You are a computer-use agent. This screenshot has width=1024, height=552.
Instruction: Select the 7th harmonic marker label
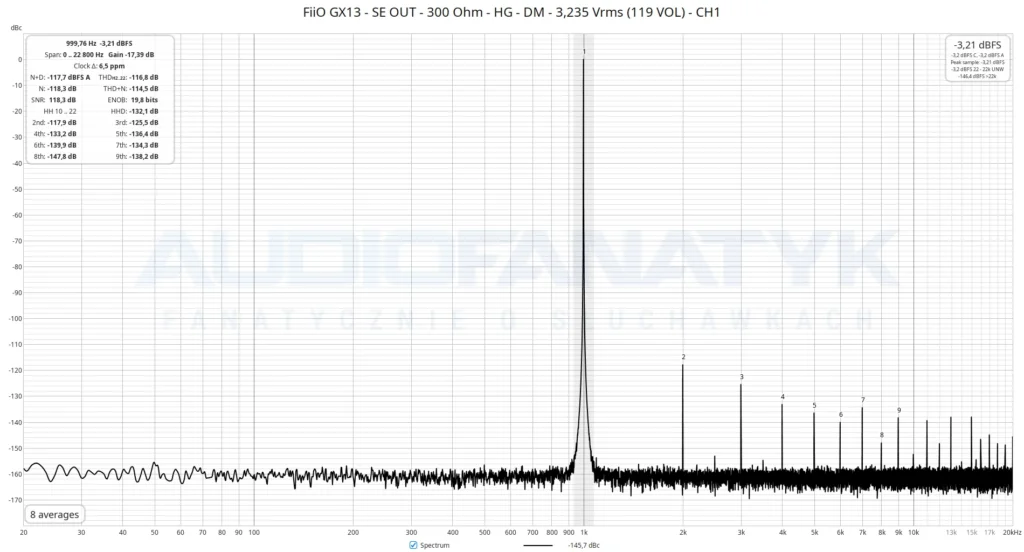click(863, 400)
